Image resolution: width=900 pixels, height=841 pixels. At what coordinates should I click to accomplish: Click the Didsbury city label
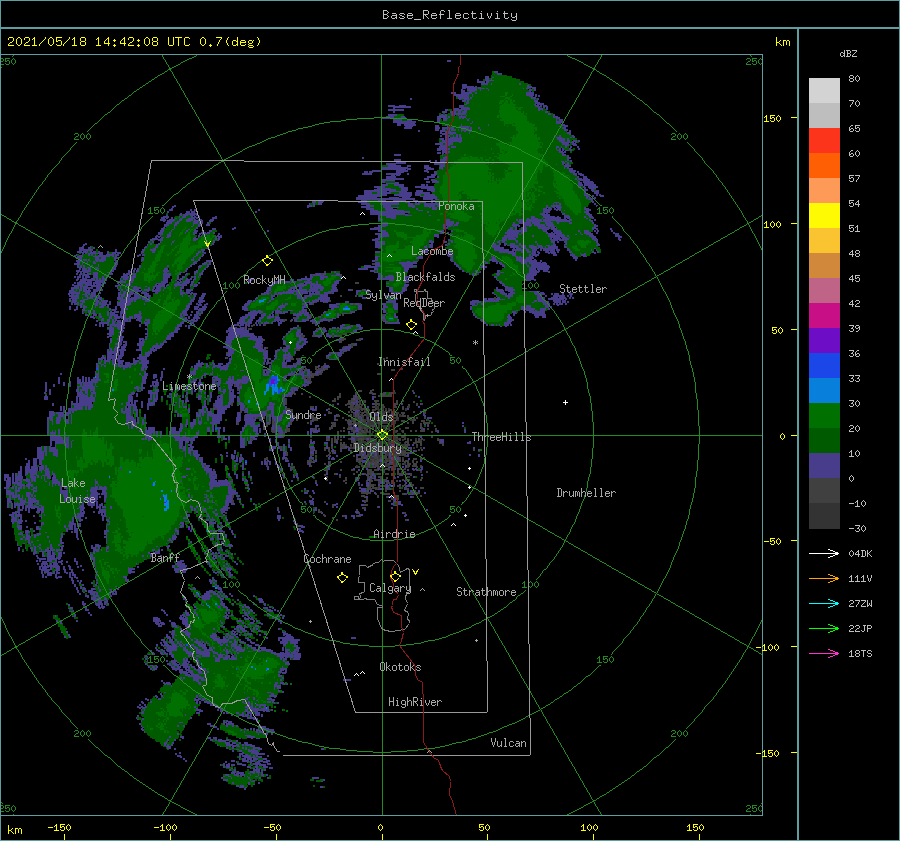[377, 448]
